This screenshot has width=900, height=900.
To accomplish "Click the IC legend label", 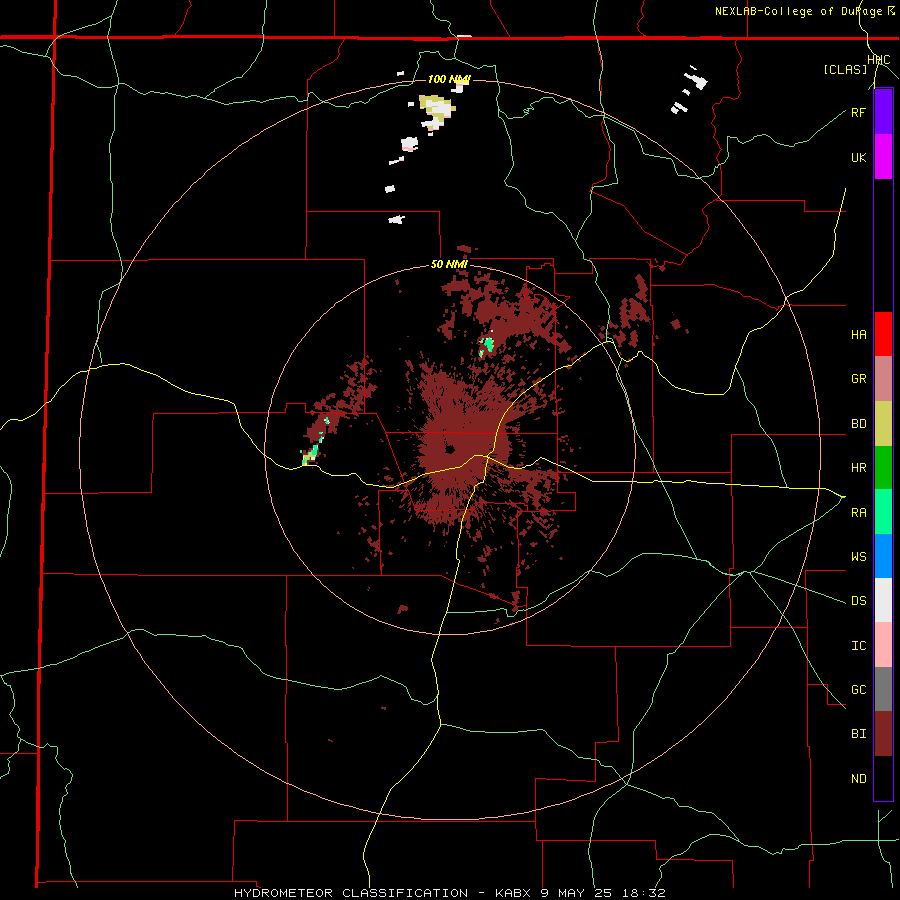I will click(x=859, y=646).
